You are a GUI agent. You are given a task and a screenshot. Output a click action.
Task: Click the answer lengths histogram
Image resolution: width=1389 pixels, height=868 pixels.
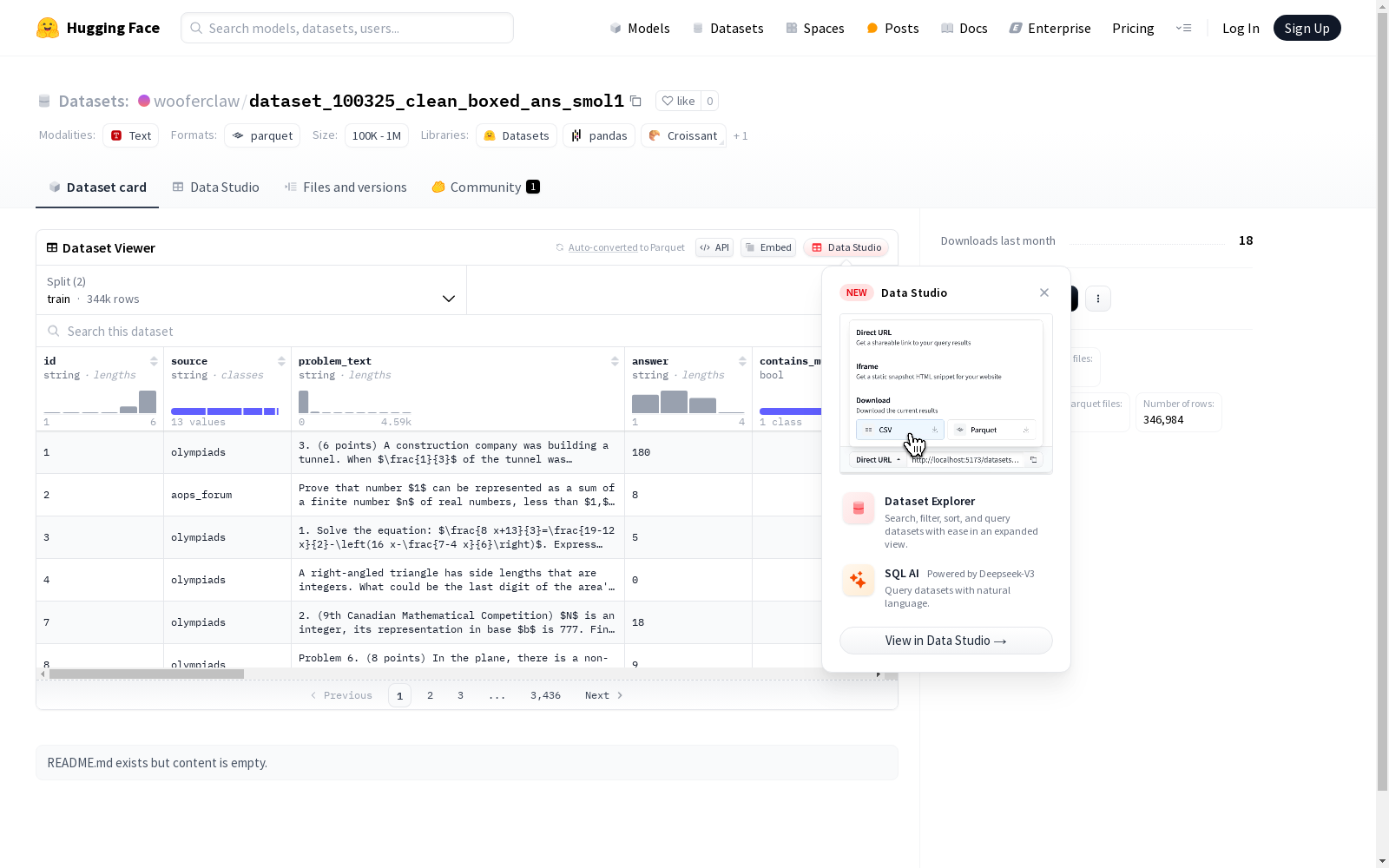point(688,402)
